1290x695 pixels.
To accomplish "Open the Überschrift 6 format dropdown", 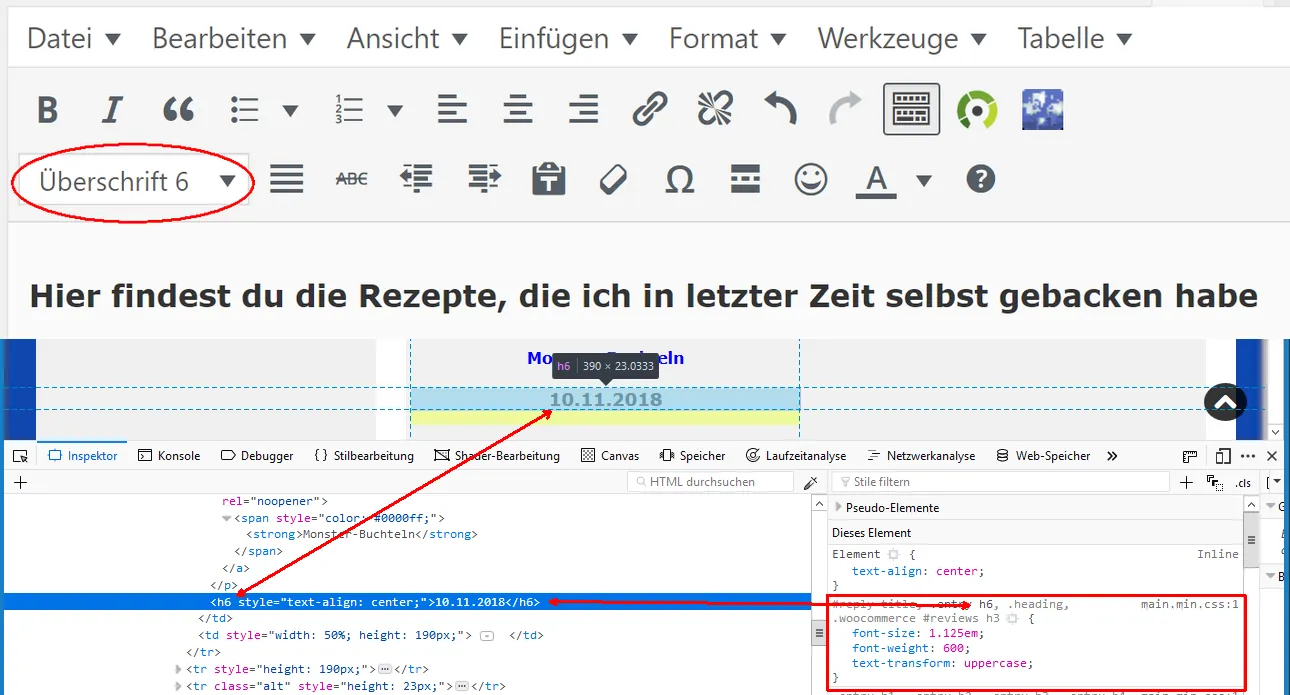I will click(x=133, y=181).
